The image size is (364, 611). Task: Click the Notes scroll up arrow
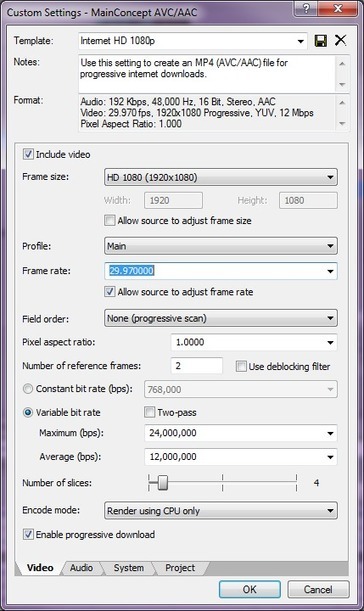pyautogui.click(x=342, y=64)
